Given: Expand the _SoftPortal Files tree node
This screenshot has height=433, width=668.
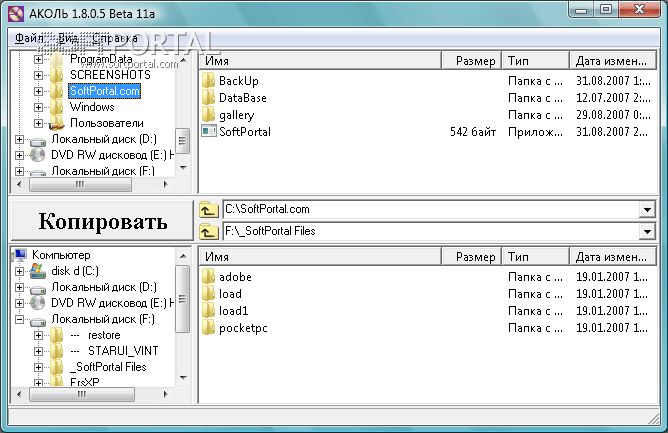Looking at the screenshot, I should coord(38,367).
